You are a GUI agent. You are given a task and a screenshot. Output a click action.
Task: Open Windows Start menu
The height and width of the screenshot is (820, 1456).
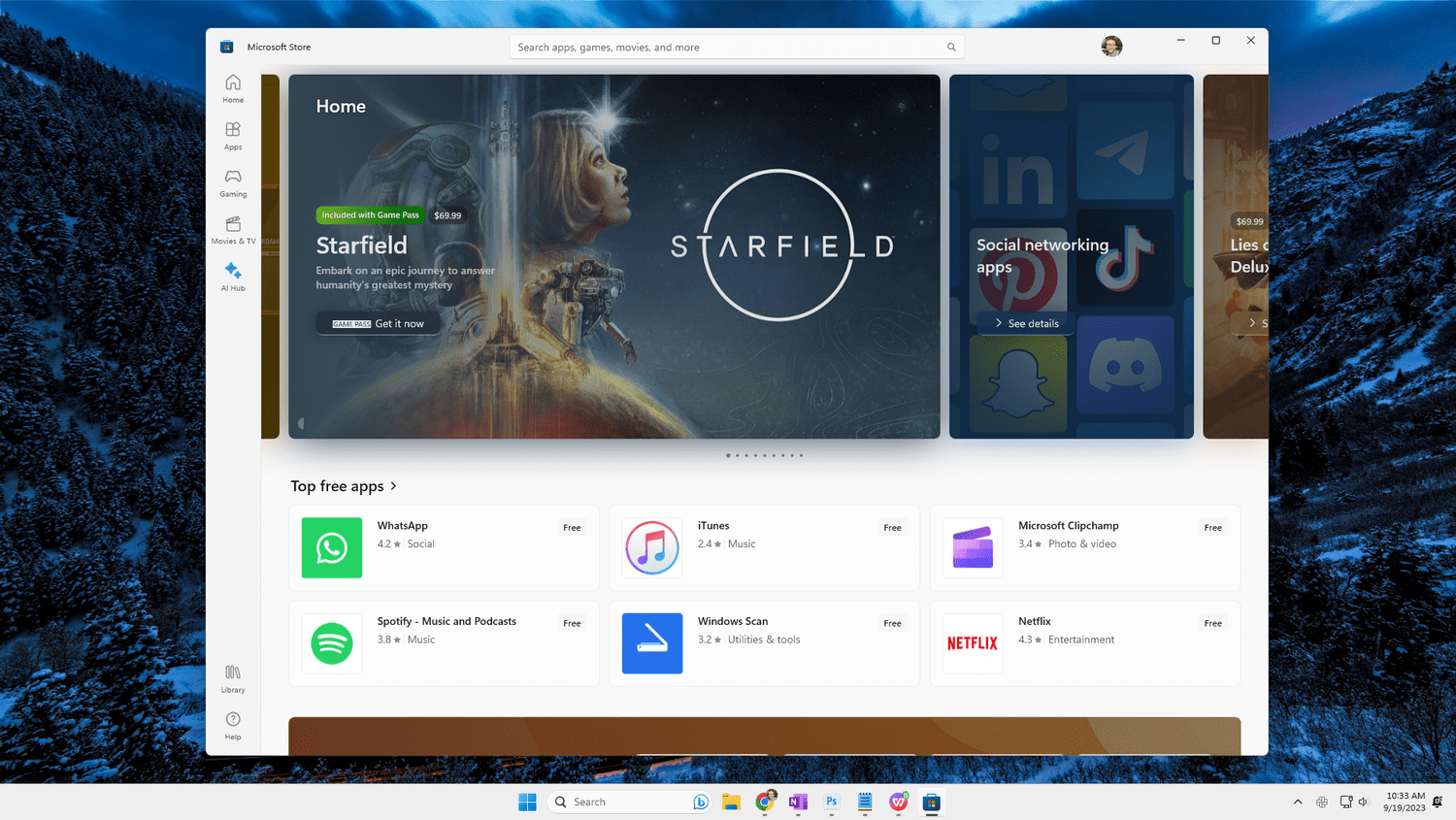point(527,802)
